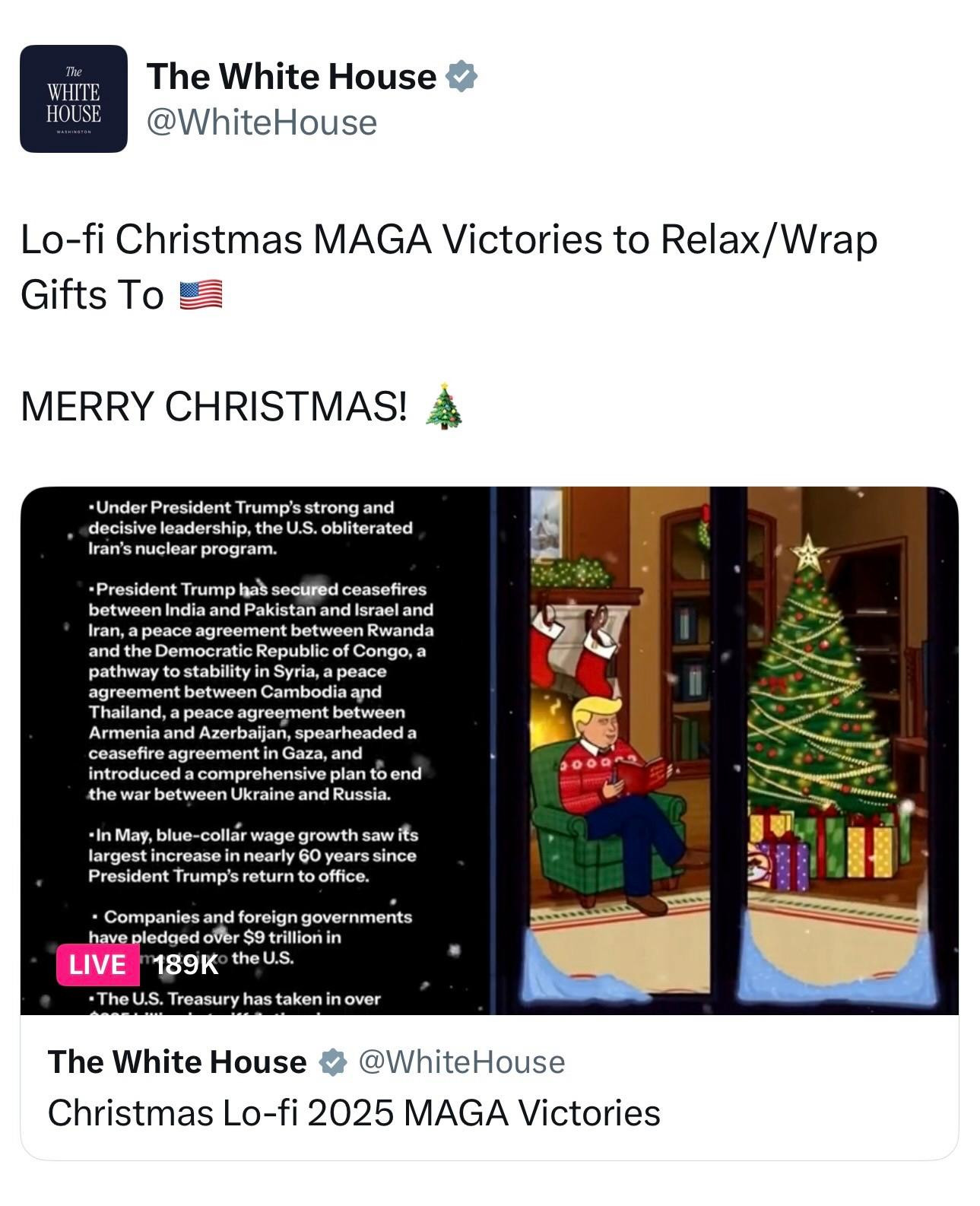The height and width of the screenshot is (1206, 980).
Task: Click the verified badge beside the header name
Action: tap(461, 77)
